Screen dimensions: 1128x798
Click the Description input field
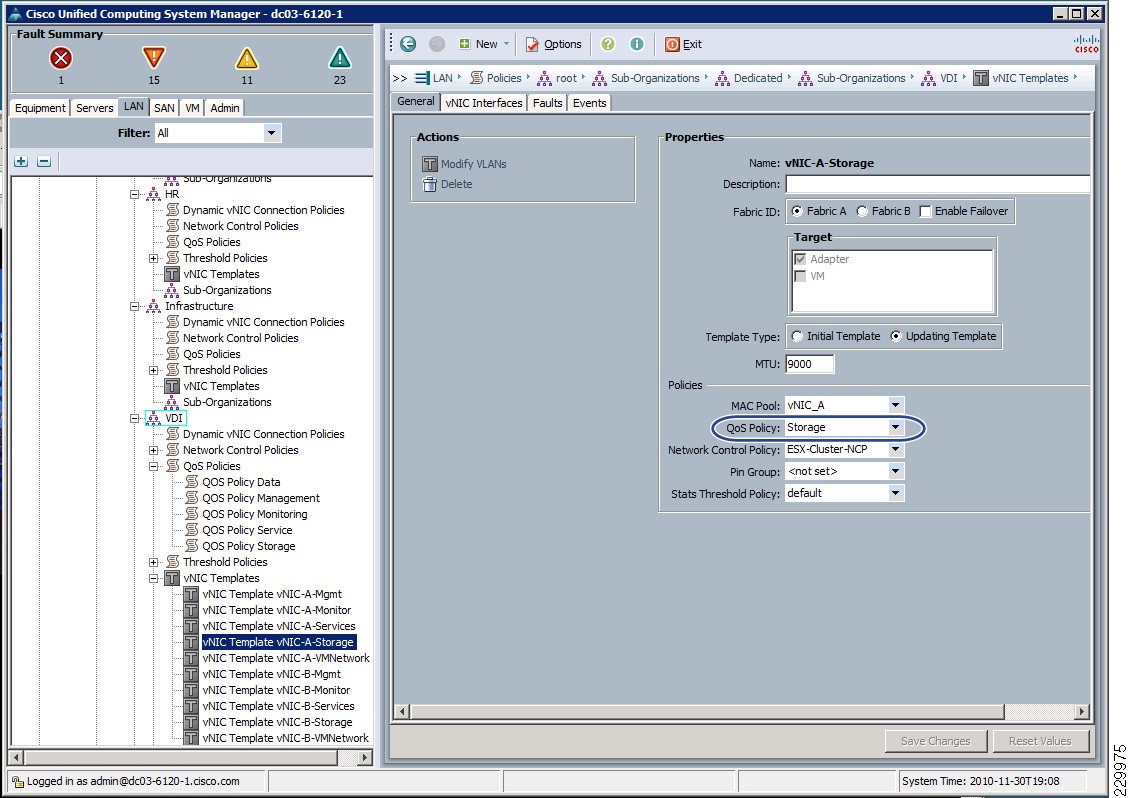(937, 184)
